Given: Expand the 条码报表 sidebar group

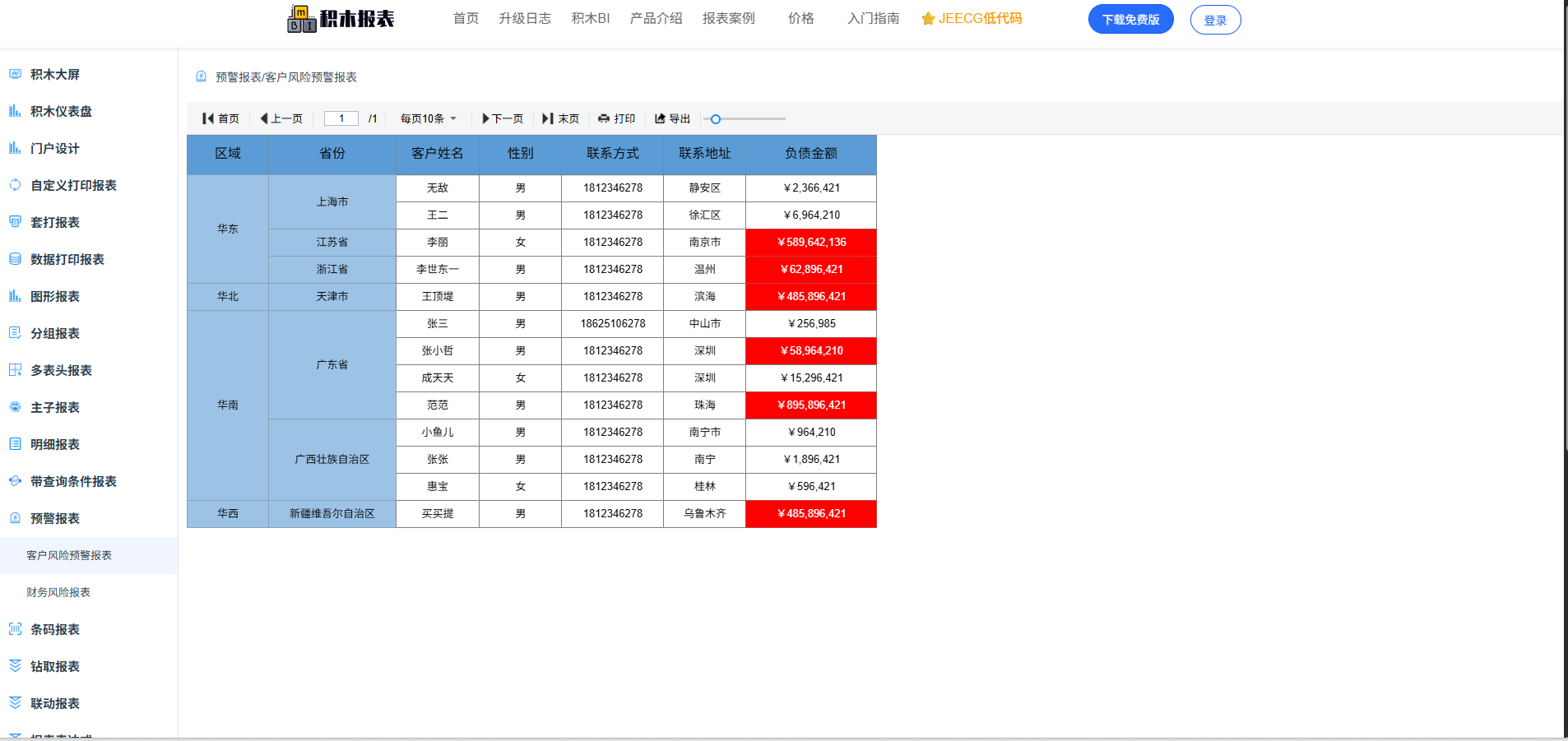Looking at the screenshot, I should tap(55, 629).
